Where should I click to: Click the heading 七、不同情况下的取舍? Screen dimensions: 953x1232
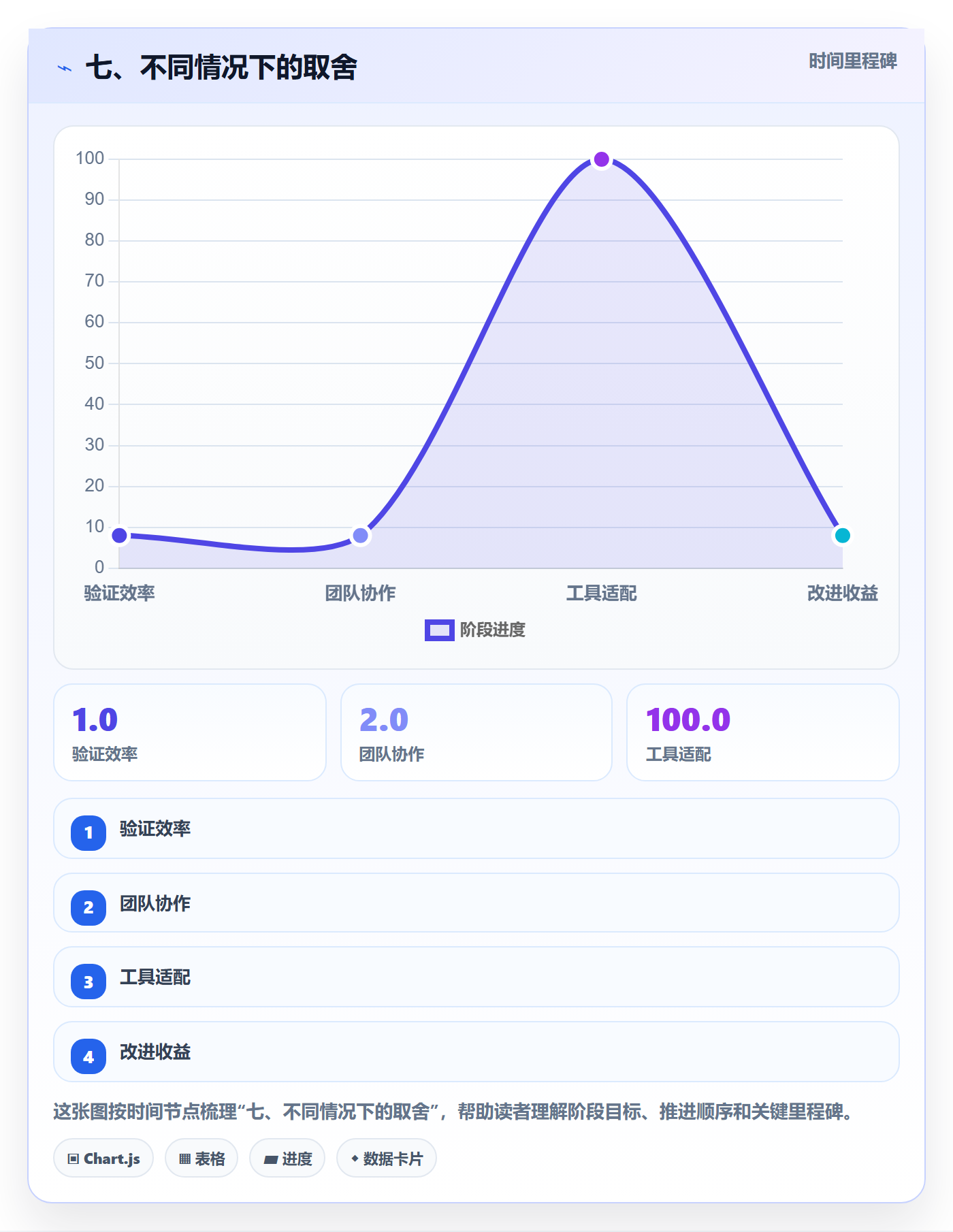point(221,67)
